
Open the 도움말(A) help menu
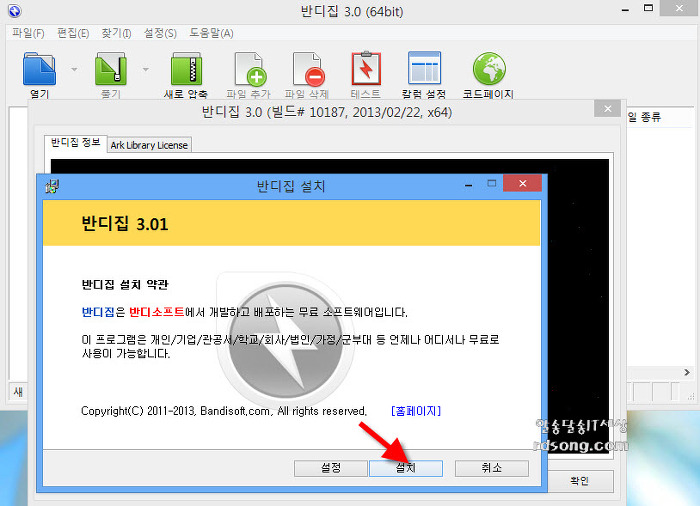coord(211,33)
